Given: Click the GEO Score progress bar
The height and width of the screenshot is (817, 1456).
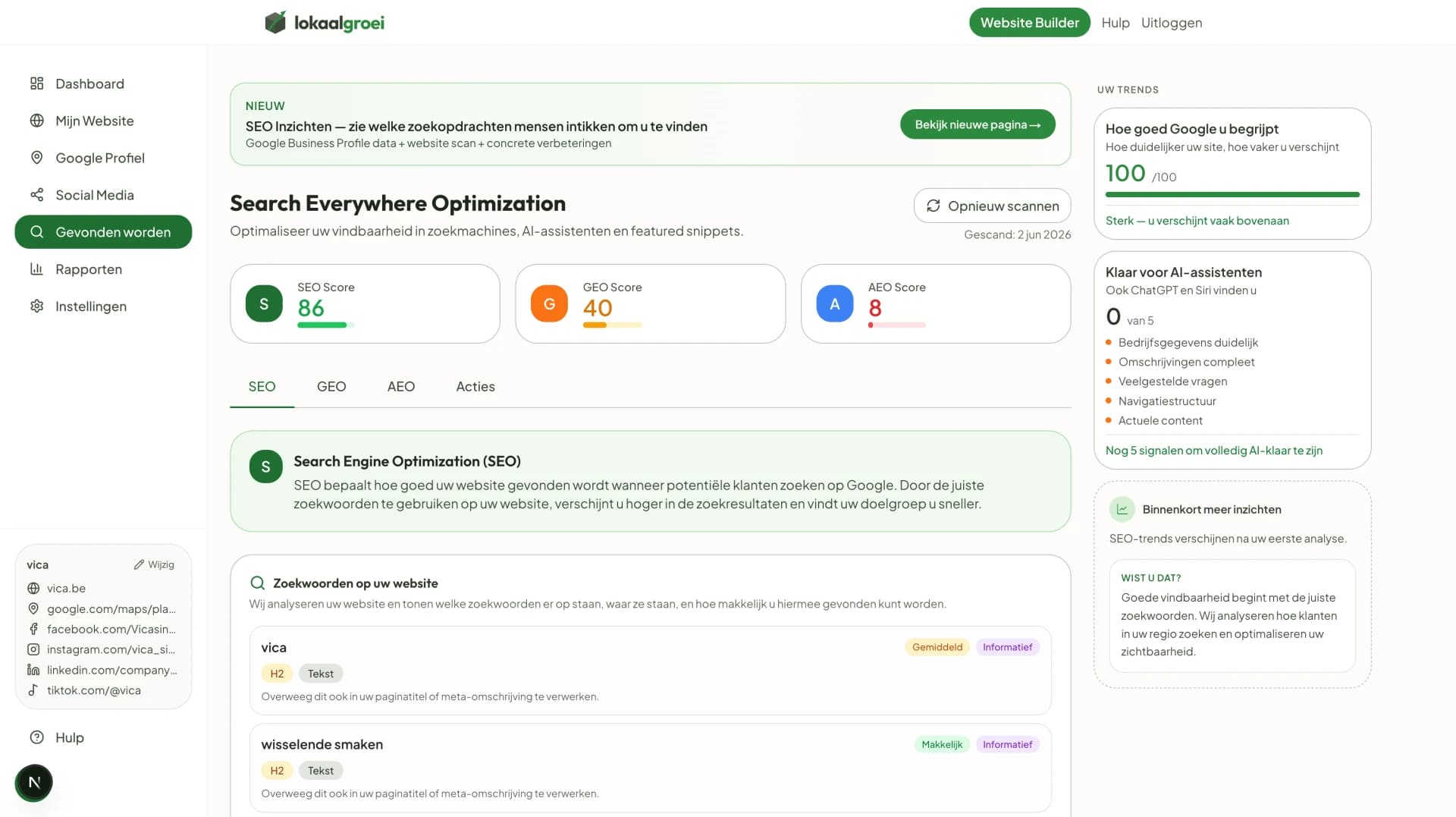Looking at the screenshot, I should click(x=612, y=325).
